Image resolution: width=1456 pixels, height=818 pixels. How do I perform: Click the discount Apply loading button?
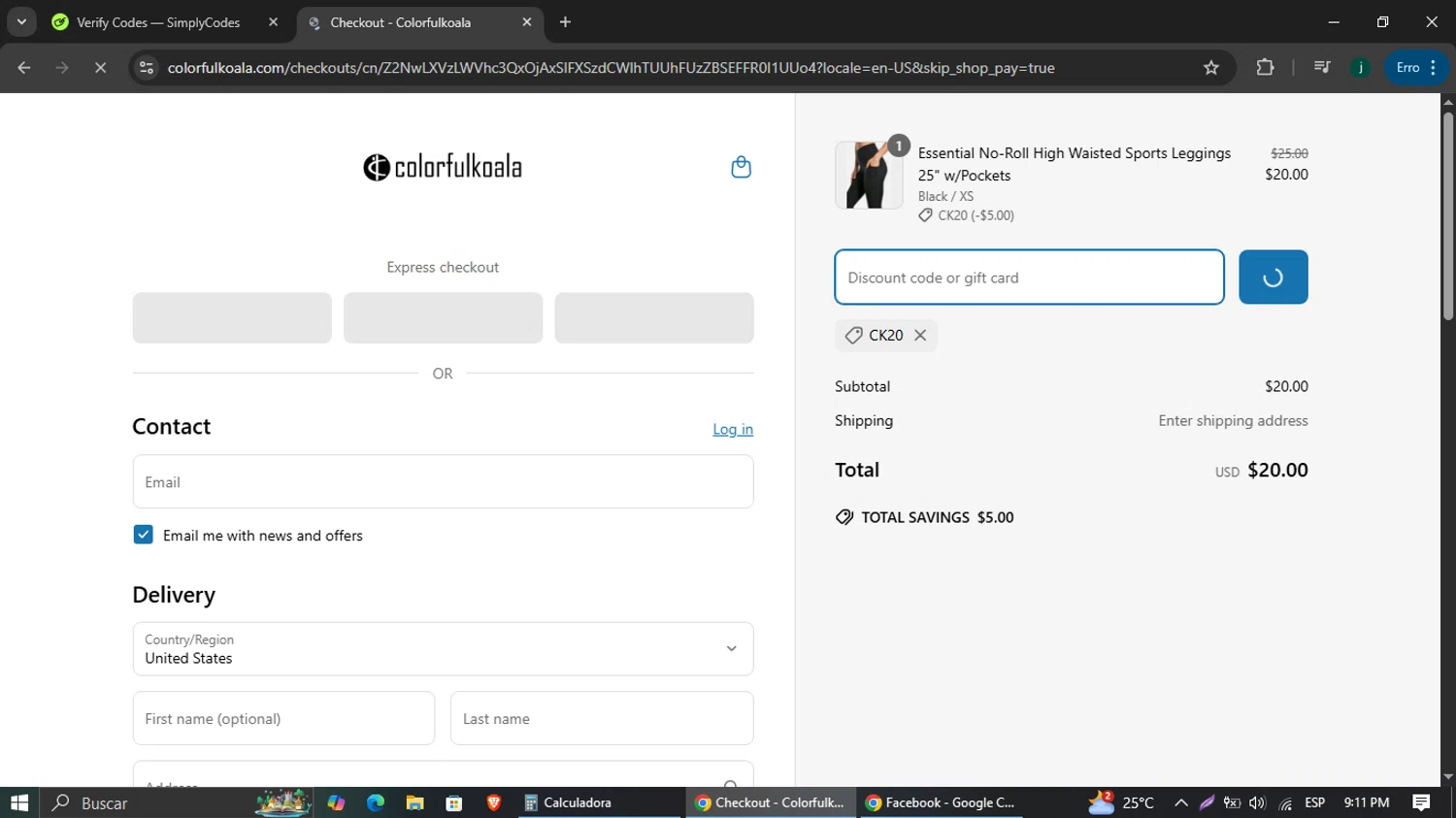(1273, 278)
